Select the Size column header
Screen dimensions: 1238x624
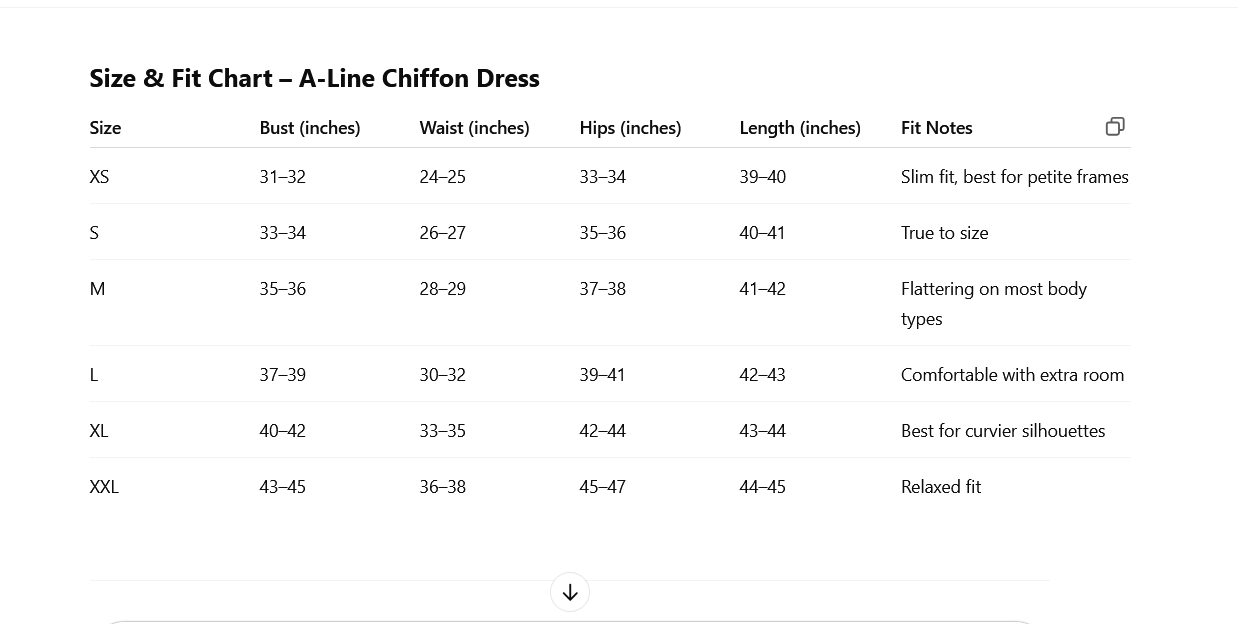tap(105, 128)
